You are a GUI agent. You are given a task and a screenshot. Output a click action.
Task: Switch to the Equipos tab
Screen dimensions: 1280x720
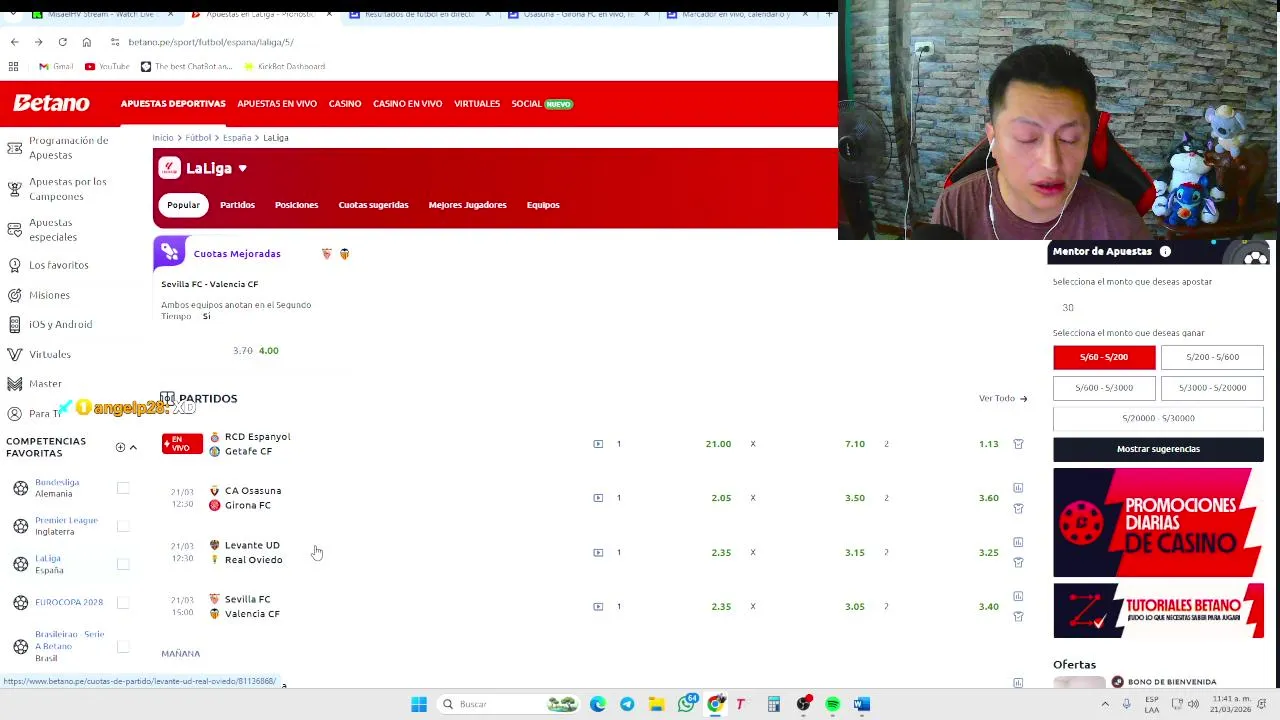pyautogui.click(x=543, y=205)
